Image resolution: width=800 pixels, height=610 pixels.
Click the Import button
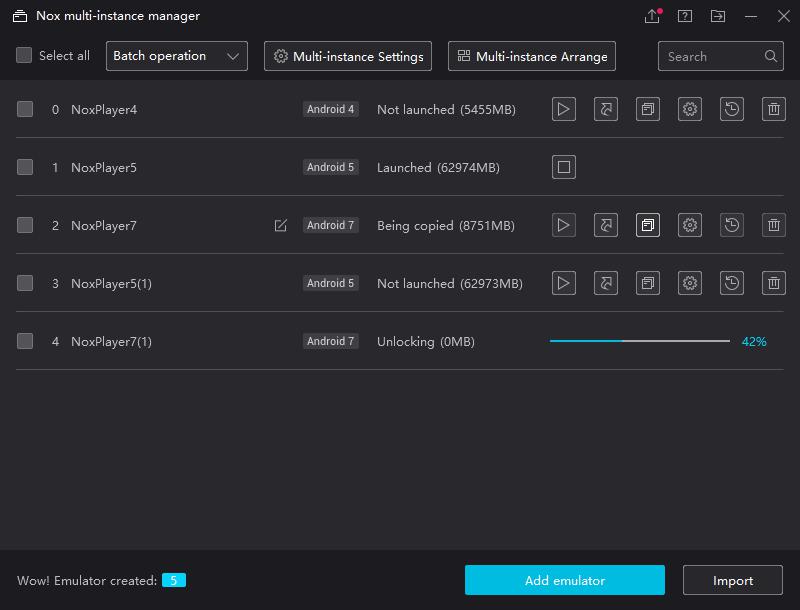733,580
